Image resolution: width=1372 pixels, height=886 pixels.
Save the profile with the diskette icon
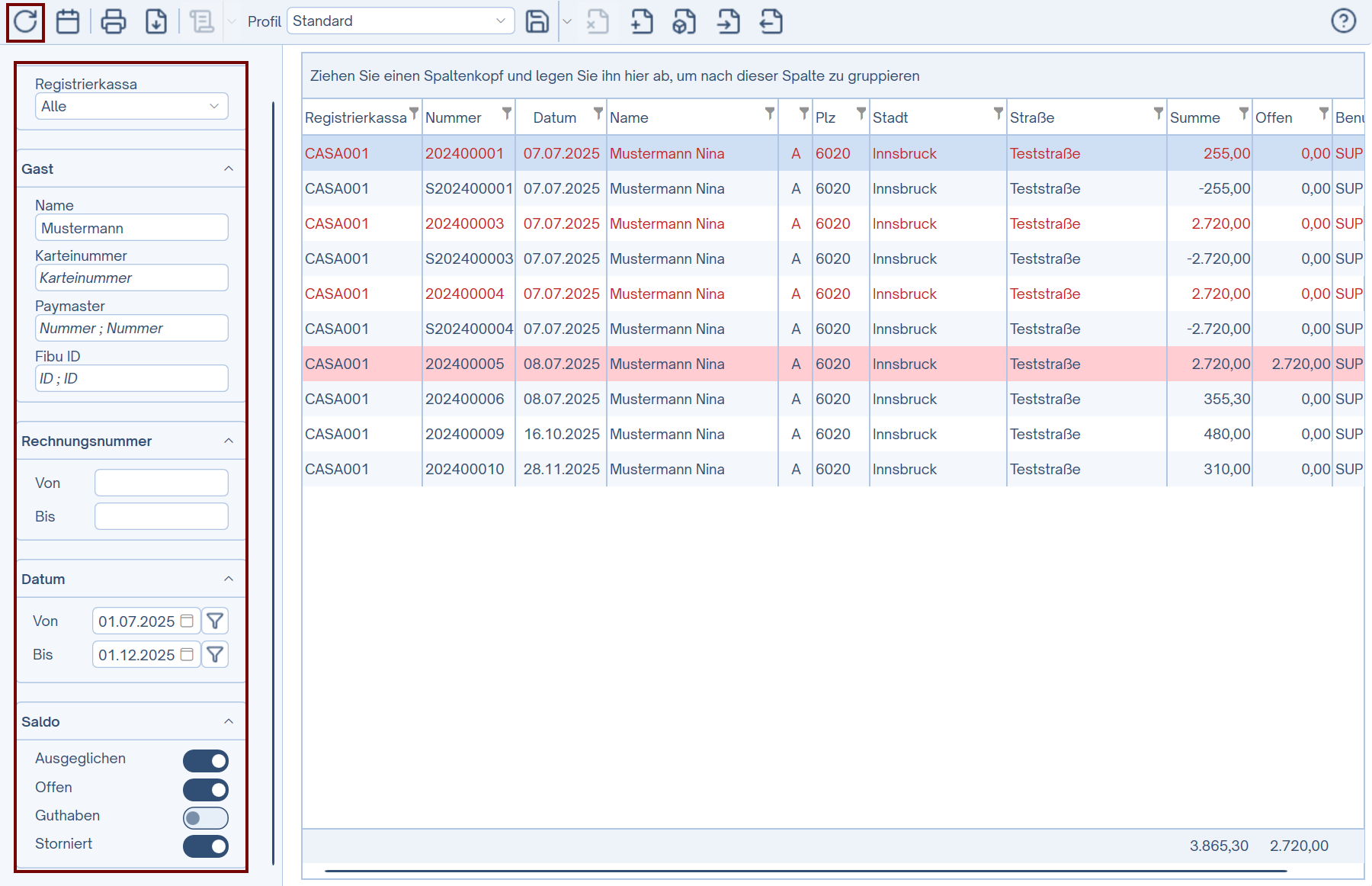tap(537, 21)
